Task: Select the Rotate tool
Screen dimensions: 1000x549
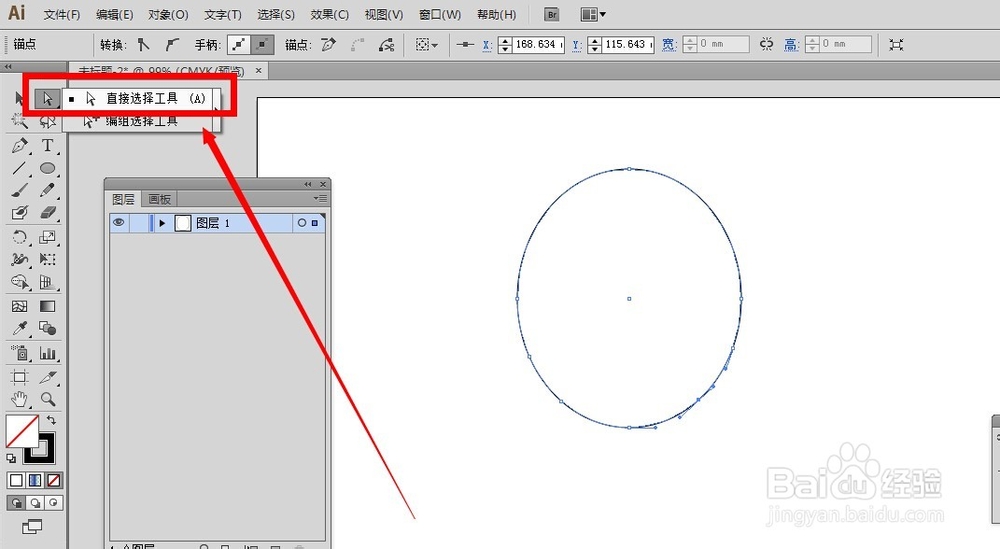Action: (20, 237)
